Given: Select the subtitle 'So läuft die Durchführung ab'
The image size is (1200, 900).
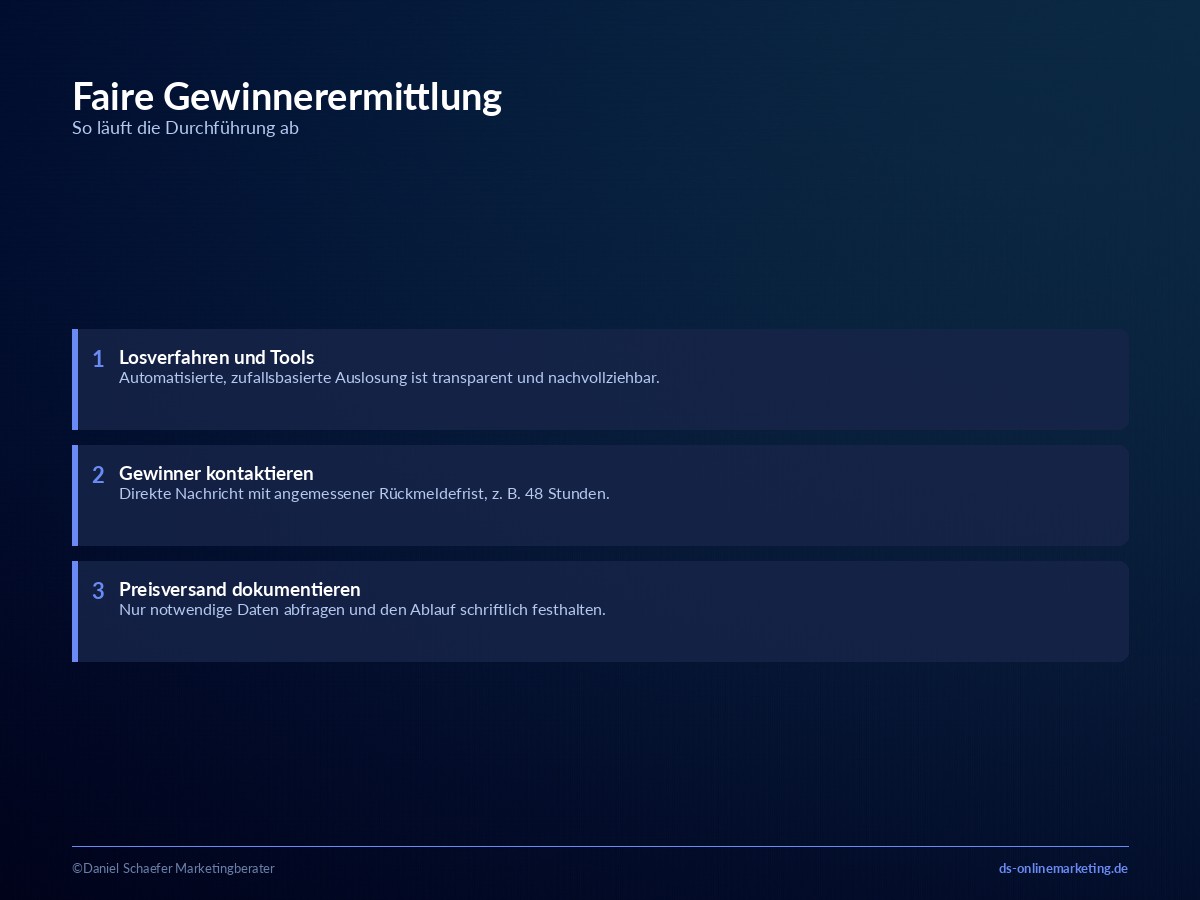Looking at the screenshot, I should pyautogui.click(x=185, y=128).
